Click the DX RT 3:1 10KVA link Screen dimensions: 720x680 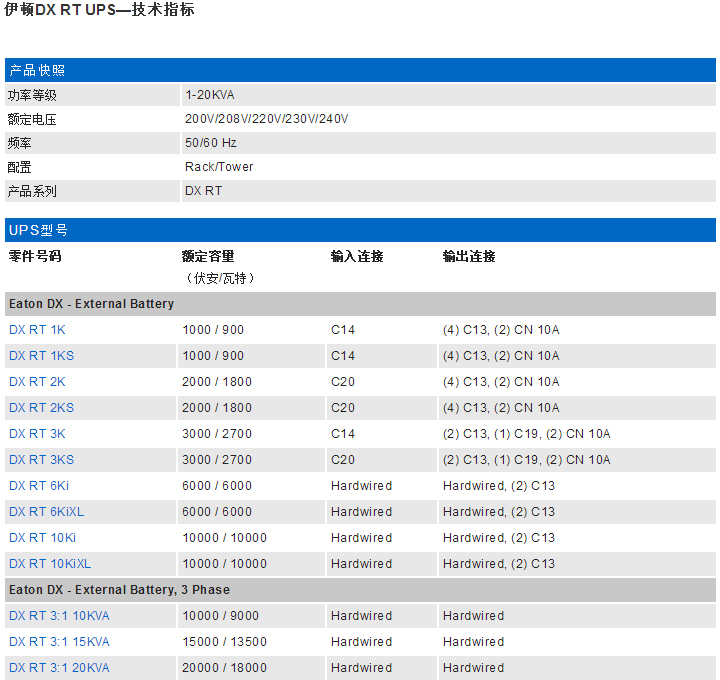(x=59, y=616)
